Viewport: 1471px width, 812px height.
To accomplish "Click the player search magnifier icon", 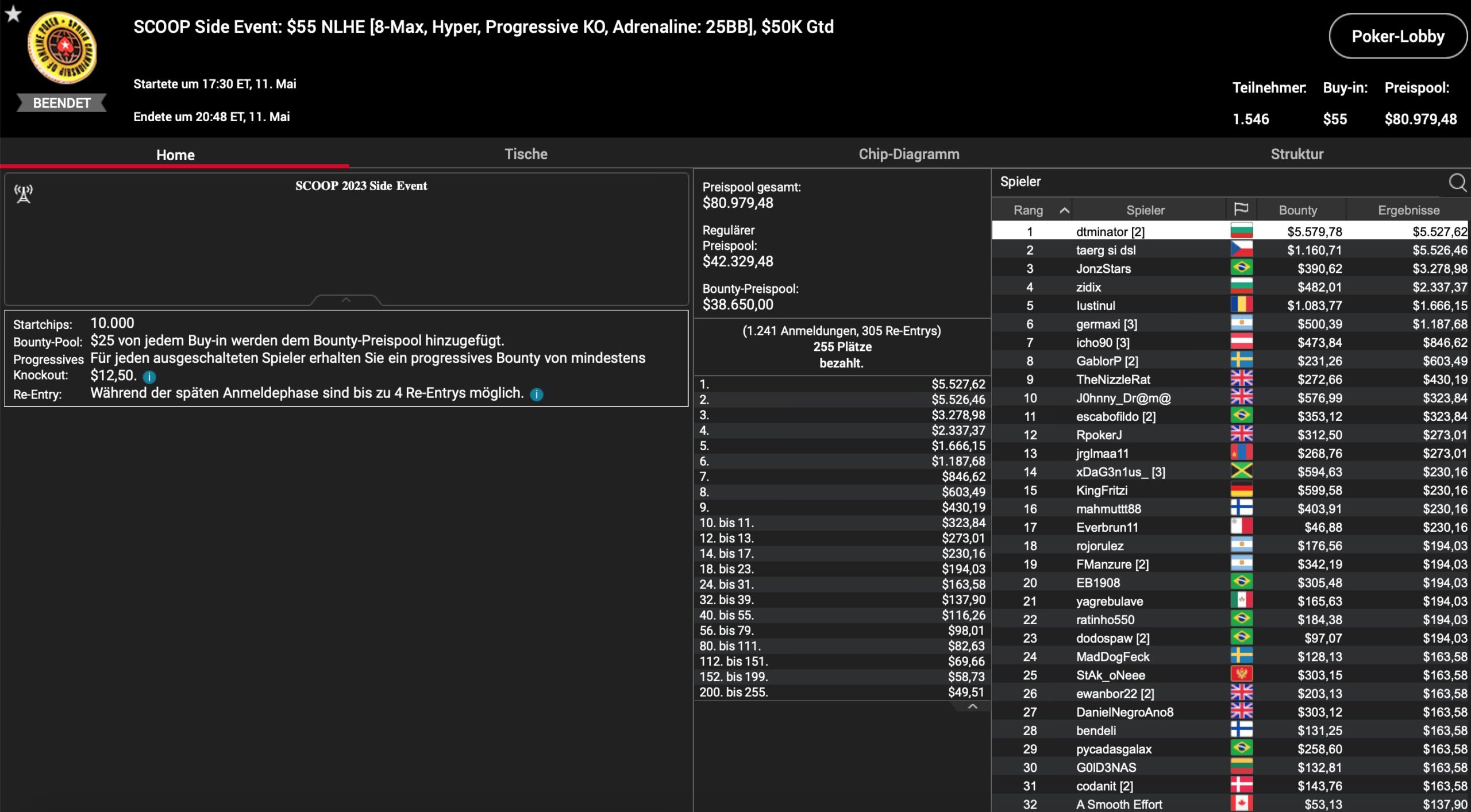I will [x=1457, y=183].
